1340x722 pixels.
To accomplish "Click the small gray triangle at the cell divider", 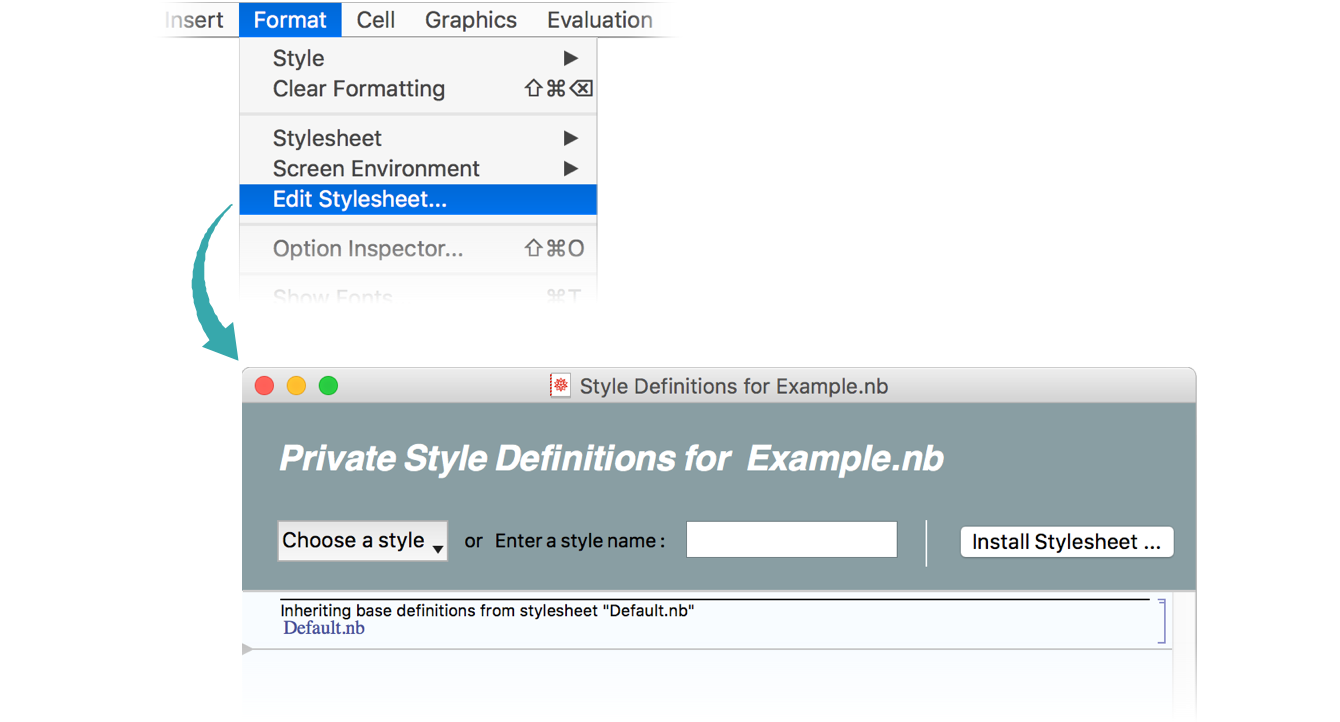I will click(x=247, y=649).
